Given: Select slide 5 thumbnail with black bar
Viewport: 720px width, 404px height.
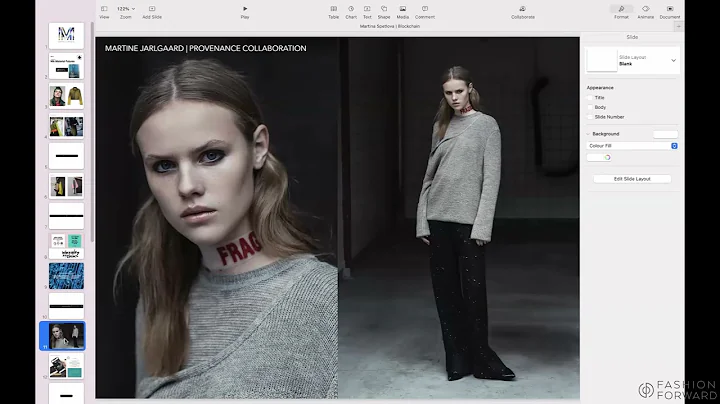Looking at the screenshot, I should (66, 156).
